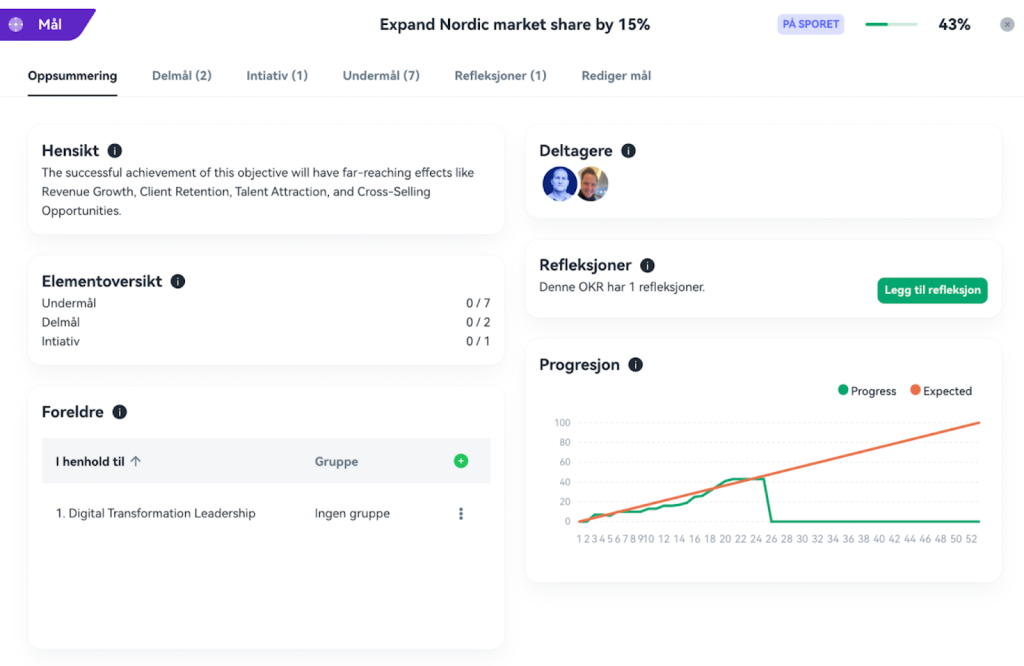1024x666 pixels.
Task: Open three-dot menu for Digital Transformation Leadership
Action: click(460, 514)
